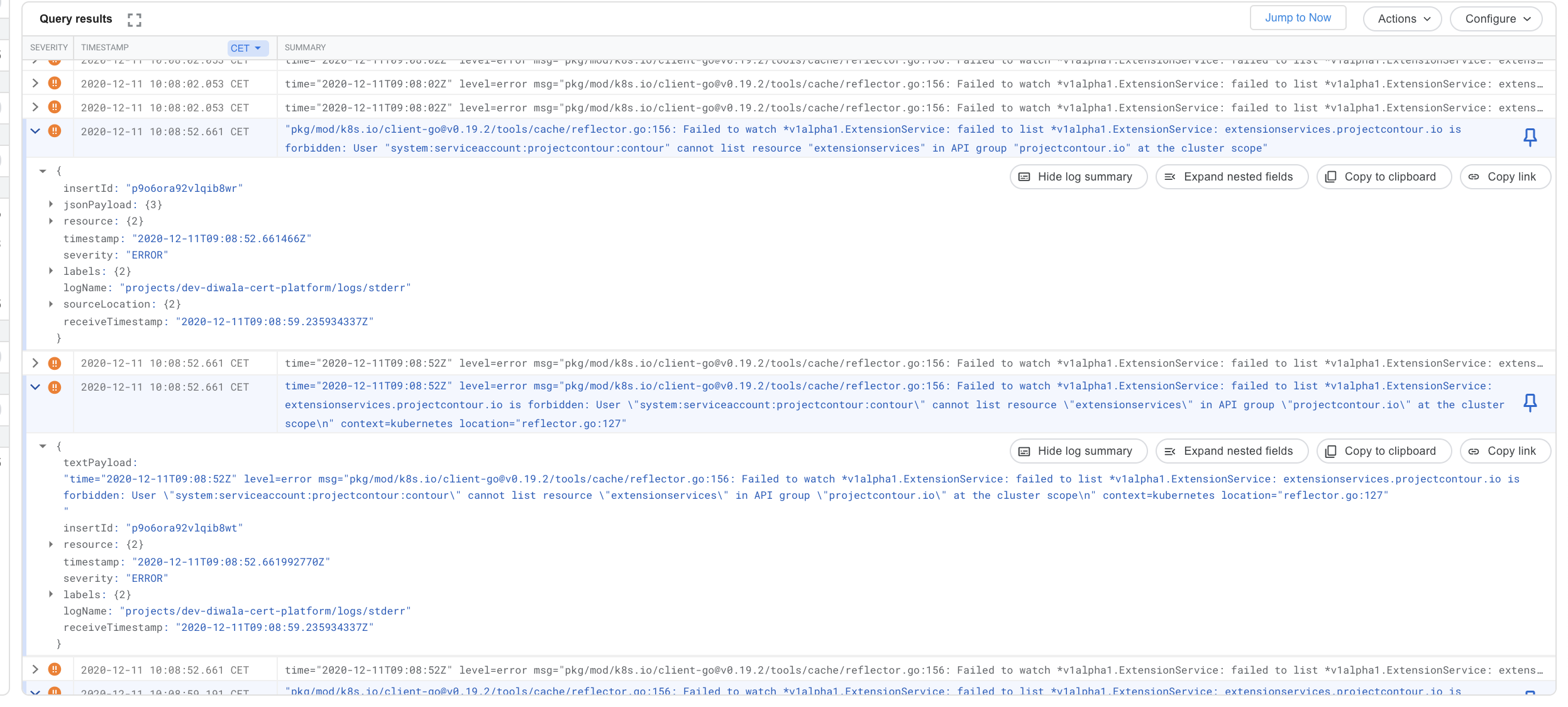Collapse root JSON brace of textPayload entry

point(43,446)
